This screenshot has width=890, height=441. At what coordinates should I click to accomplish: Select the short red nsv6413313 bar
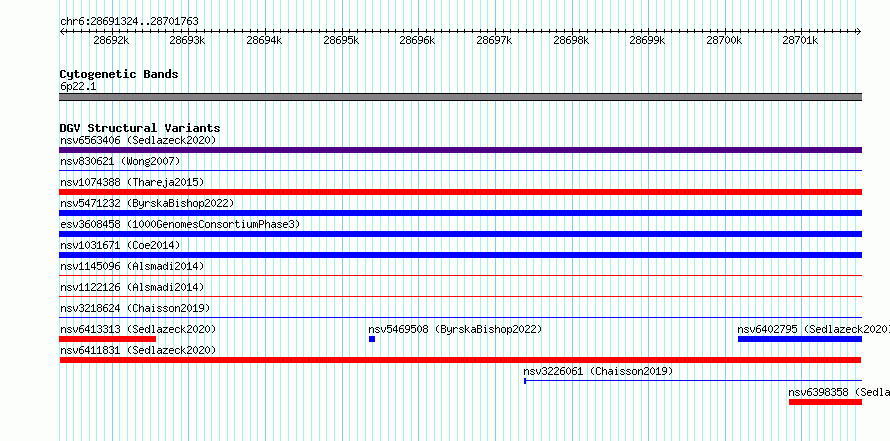(107, 339)
